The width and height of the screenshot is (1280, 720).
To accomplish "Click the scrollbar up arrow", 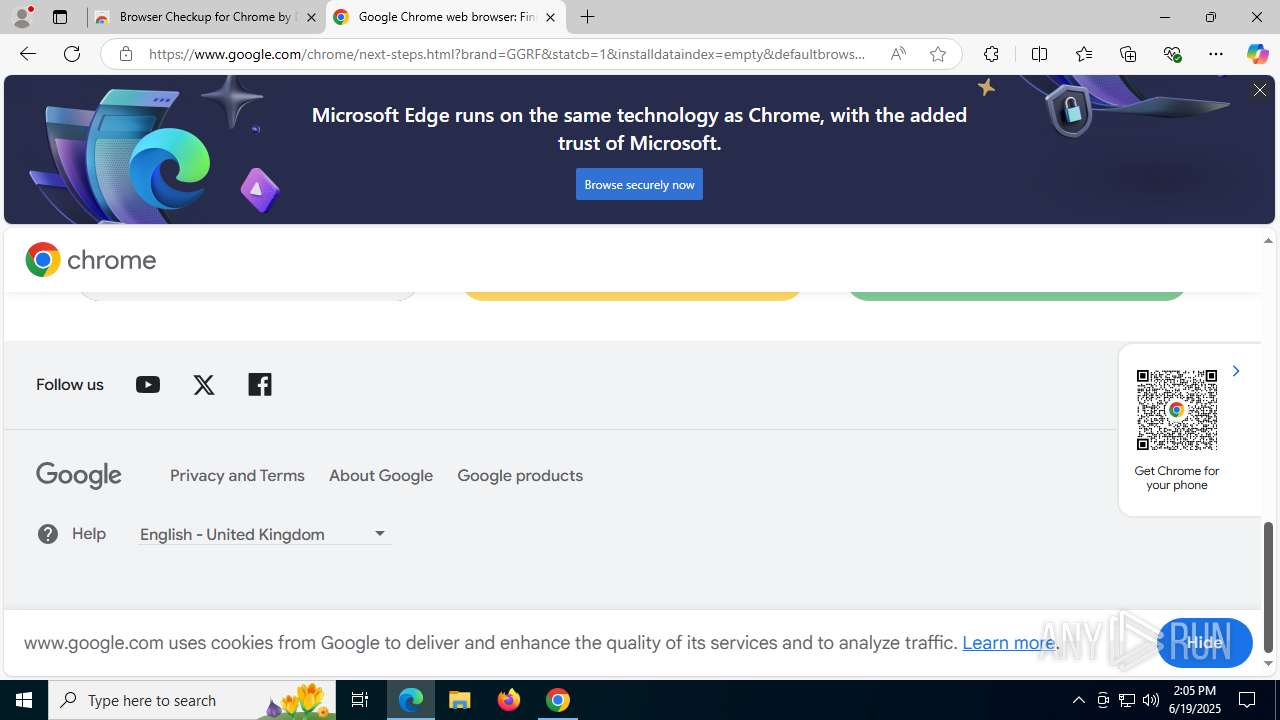I will click(1268, 240).
